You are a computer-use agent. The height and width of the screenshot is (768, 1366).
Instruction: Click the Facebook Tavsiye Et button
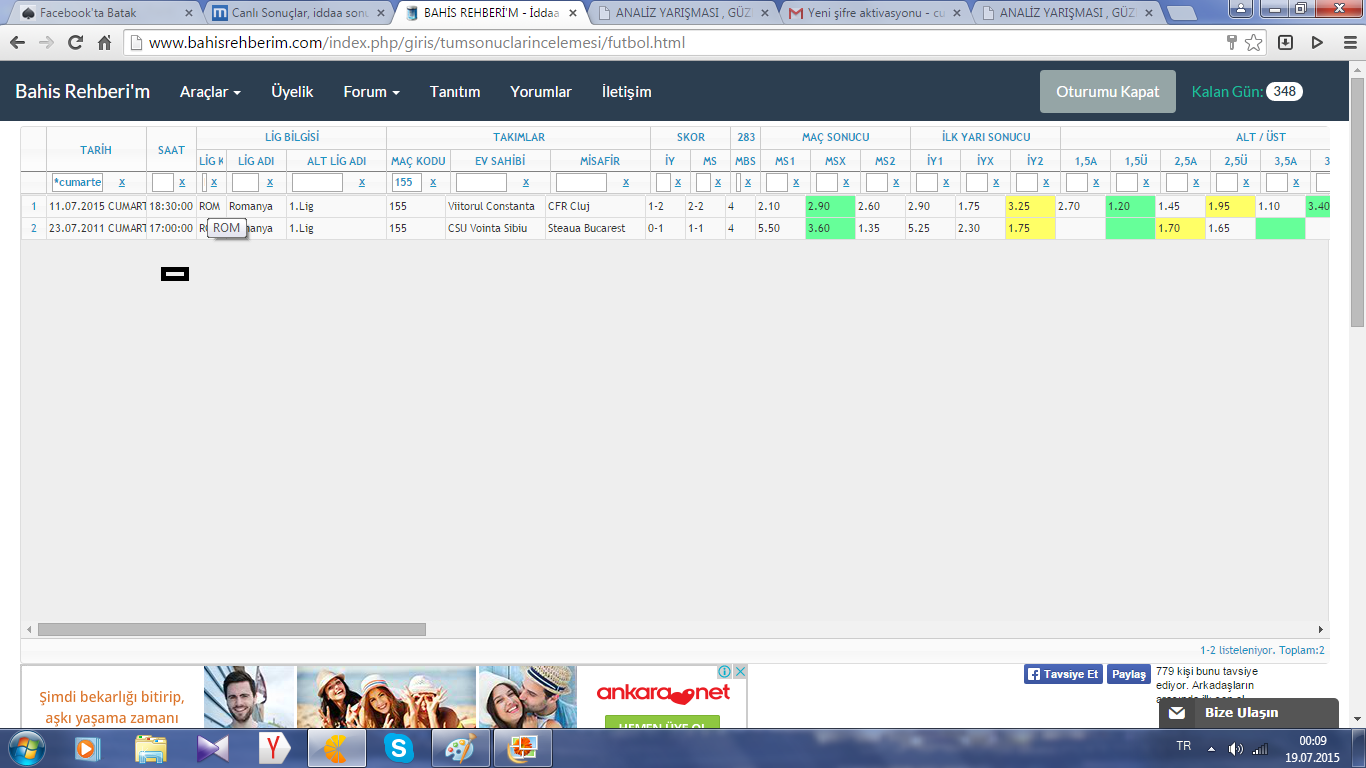1062,674
